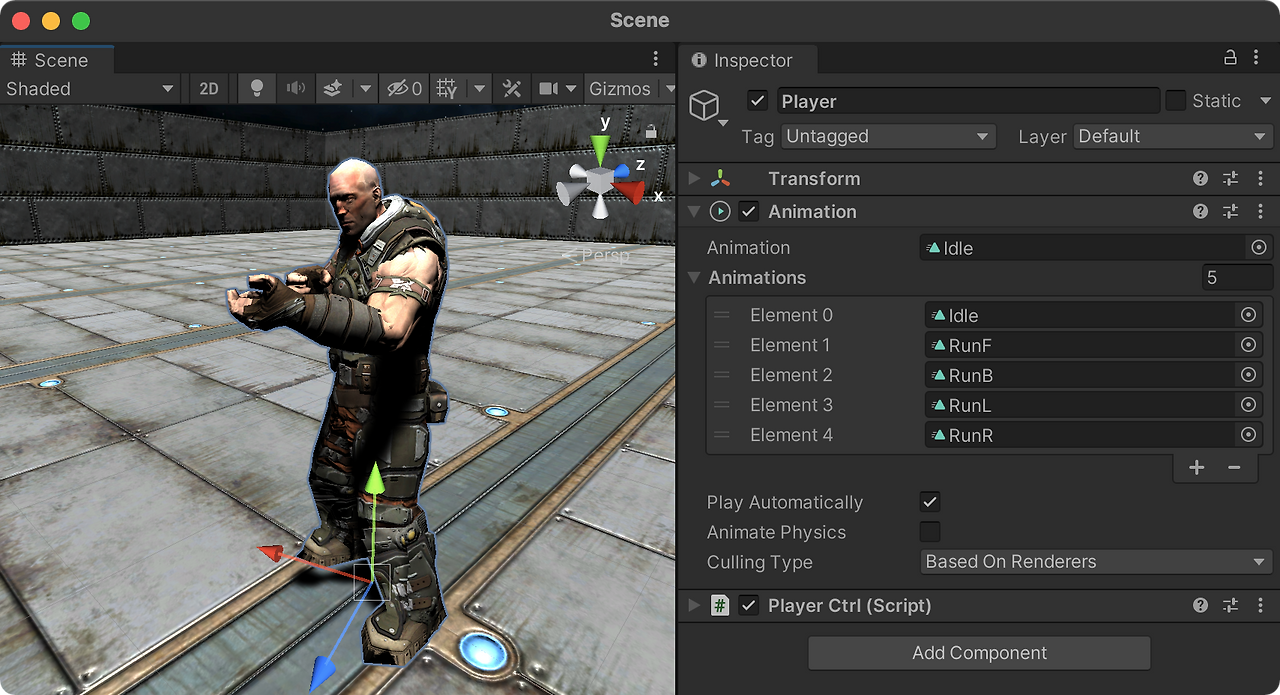Image resolution: width=1280 pixels, height=695 pixels.
Task: Click the Gizmos toggle button
Action: 620,88
